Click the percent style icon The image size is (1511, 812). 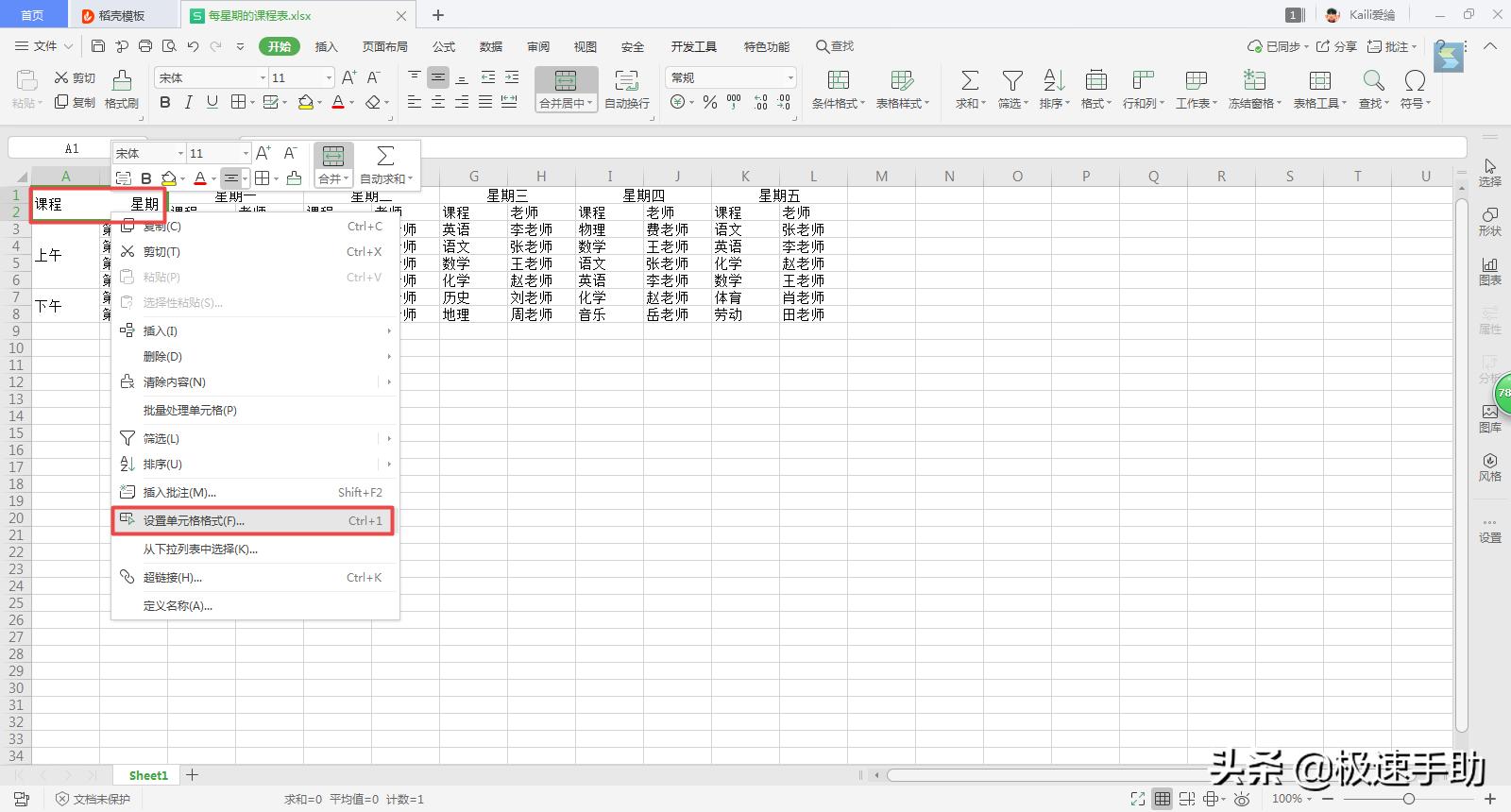click(x=710, y=102)
